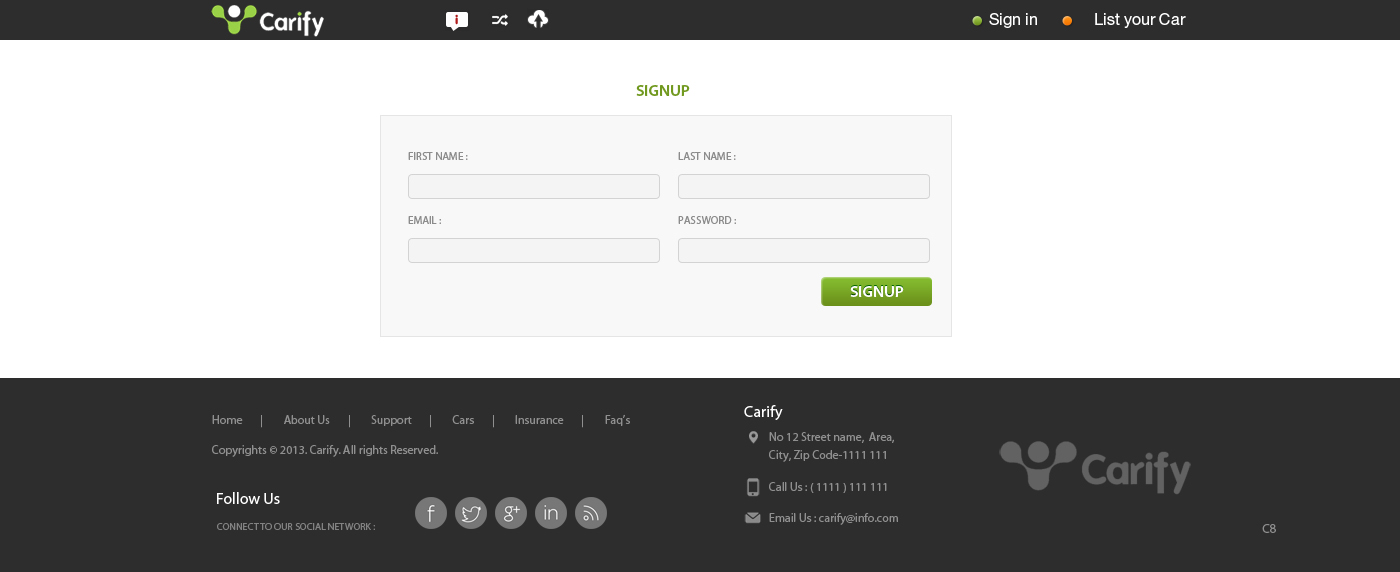The image size is (1400, 572).
Task: Focus the Password input field
Action: click(804, 251)
